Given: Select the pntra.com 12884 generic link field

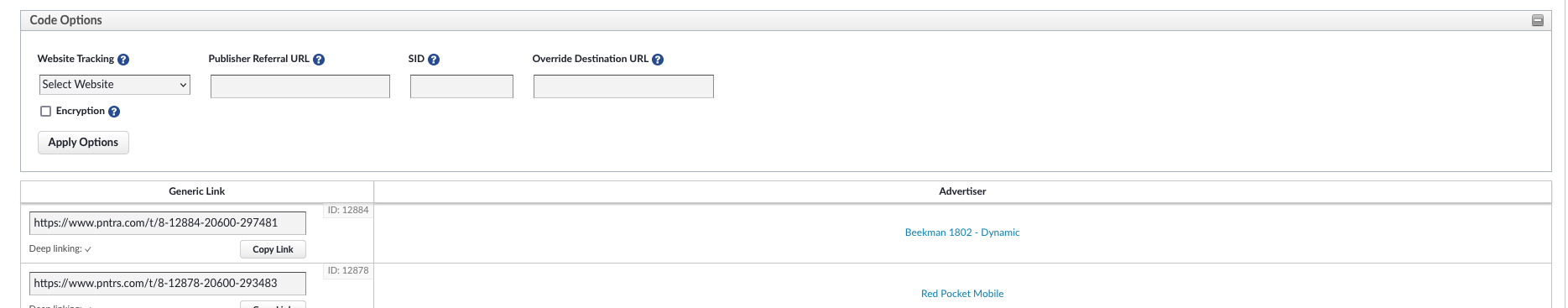Looking at the screenshot, I should pyautogui.click(x=168, y=223).
